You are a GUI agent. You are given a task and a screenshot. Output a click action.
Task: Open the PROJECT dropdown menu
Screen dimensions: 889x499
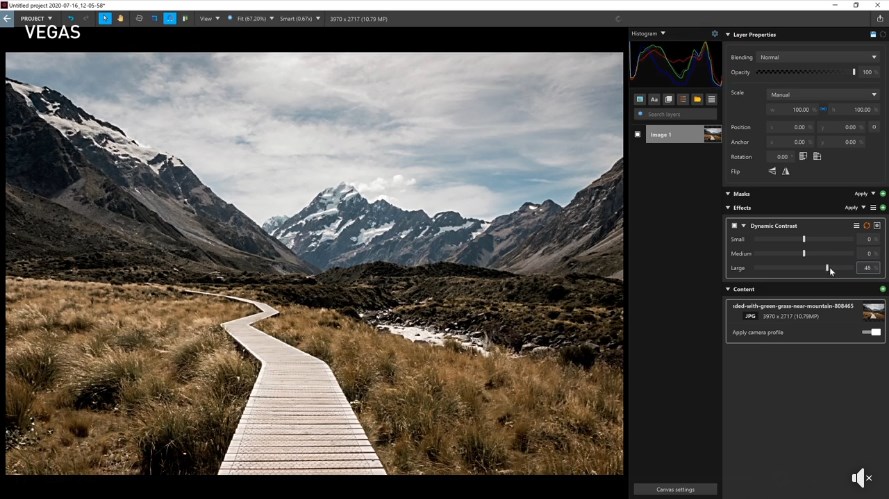click(x=36, y=19)
